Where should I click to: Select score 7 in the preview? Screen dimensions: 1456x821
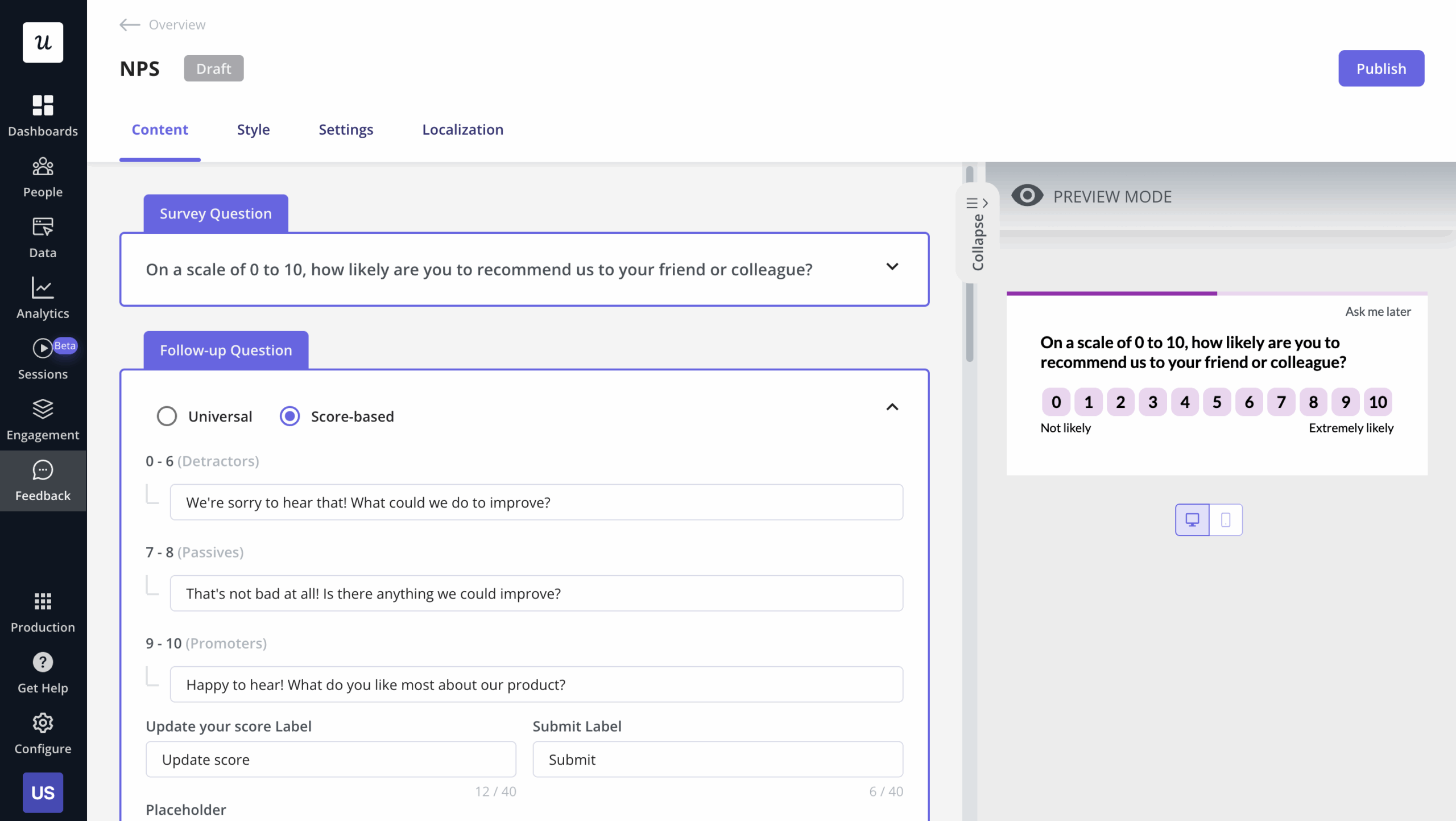(1281, 402)
